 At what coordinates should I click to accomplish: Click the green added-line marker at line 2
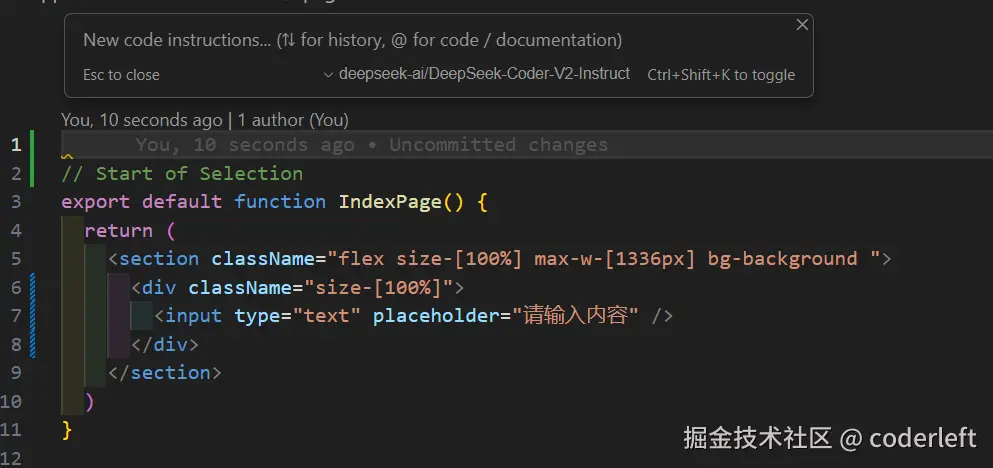[33, 174]
